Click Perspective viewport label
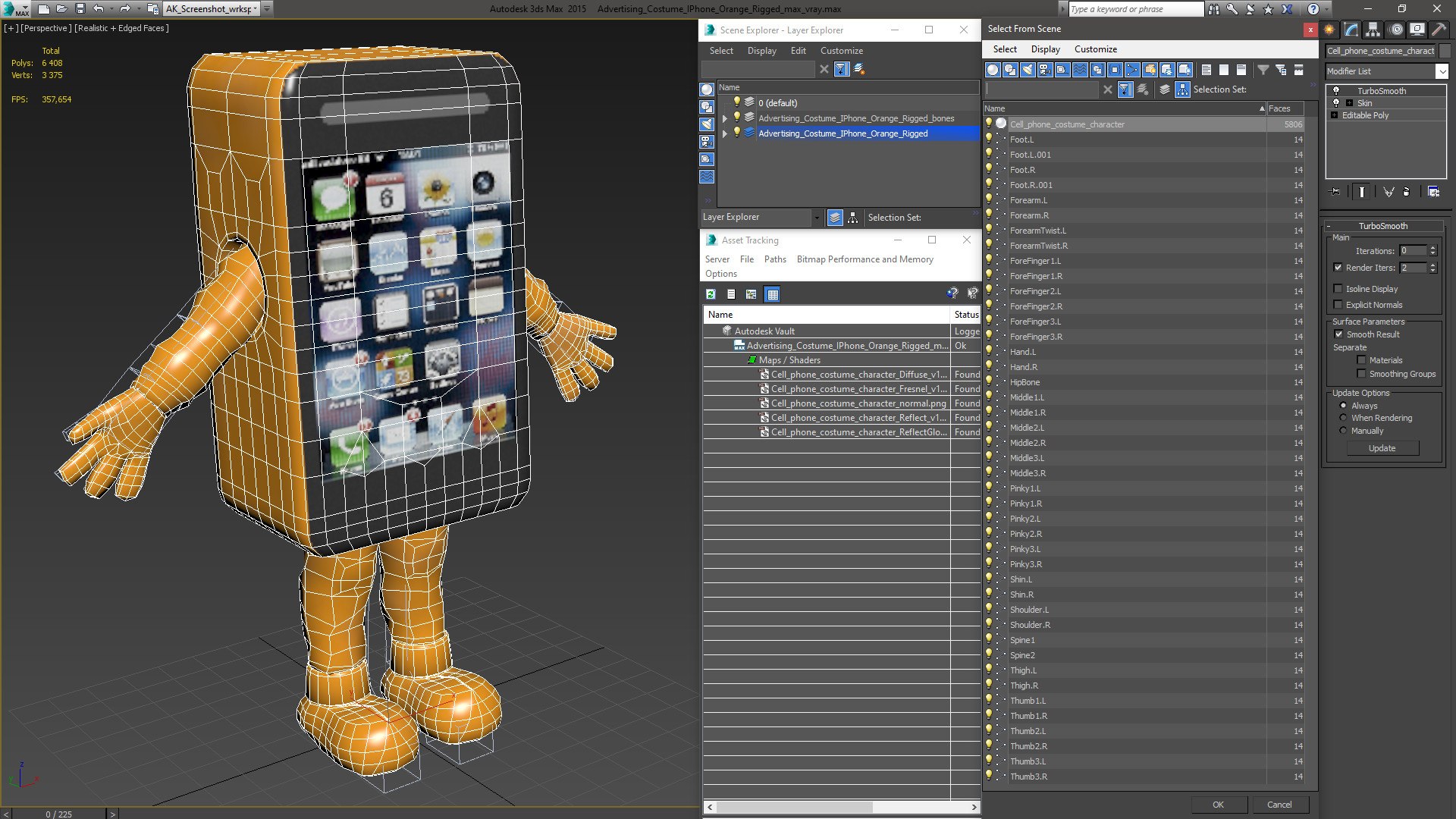This screenshot has height=819, width=1456. pos(45,28)
